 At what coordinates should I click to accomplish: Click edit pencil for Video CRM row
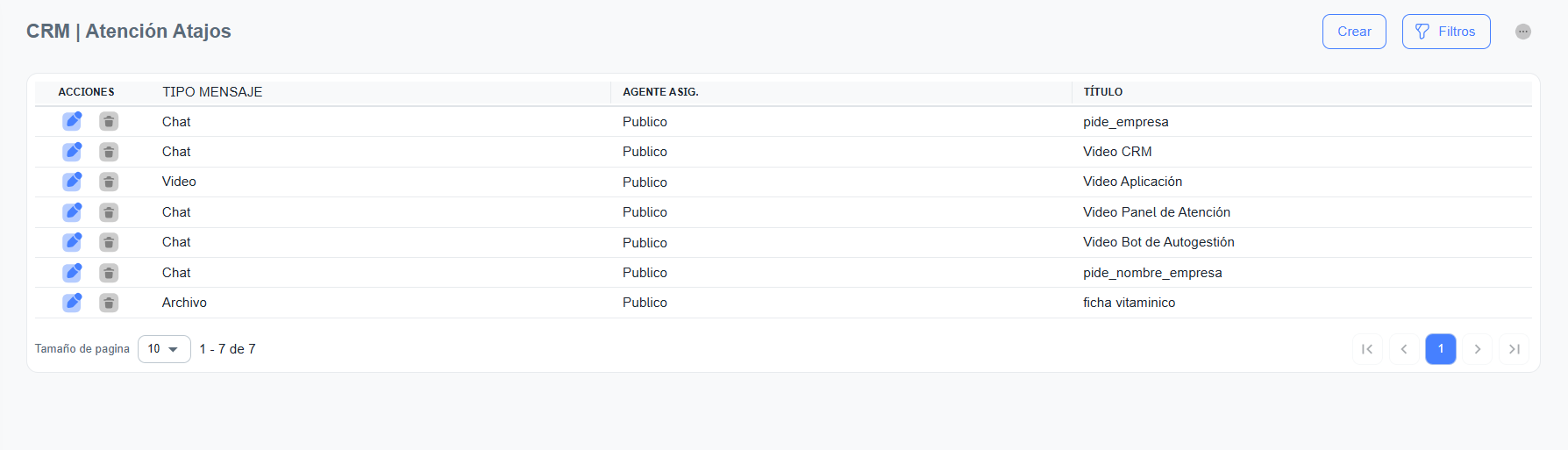(x=72, y=152)
